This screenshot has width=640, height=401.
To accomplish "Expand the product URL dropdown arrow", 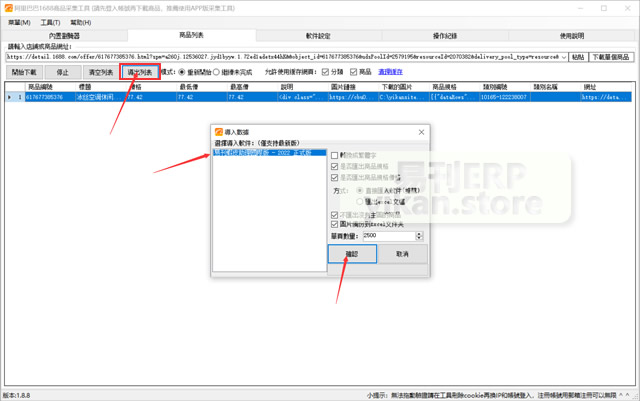I will coord(565,57).
